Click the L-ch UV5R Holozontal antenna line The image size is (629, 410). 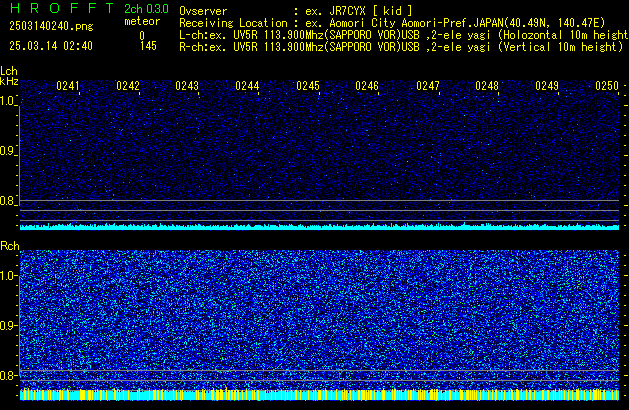pyautogui.click(x=404, y=35)
